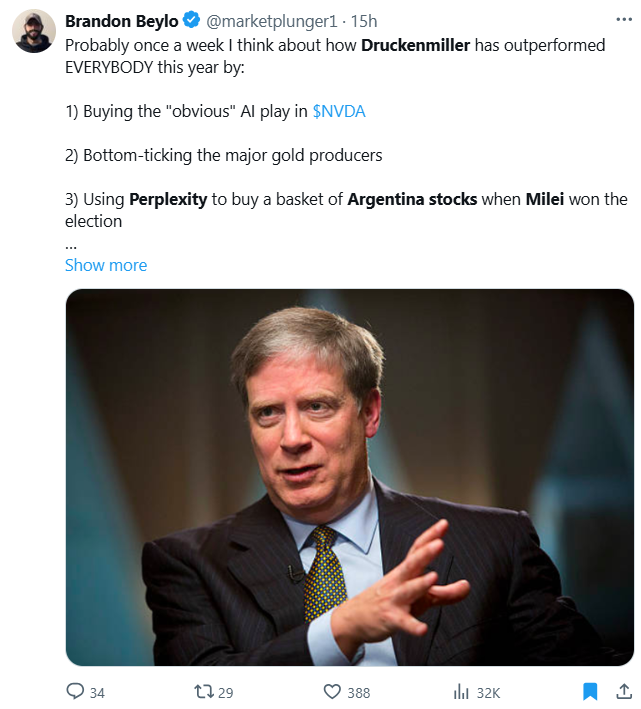Click the 29 reposts count
641x709 pixels.
(226, 692)
